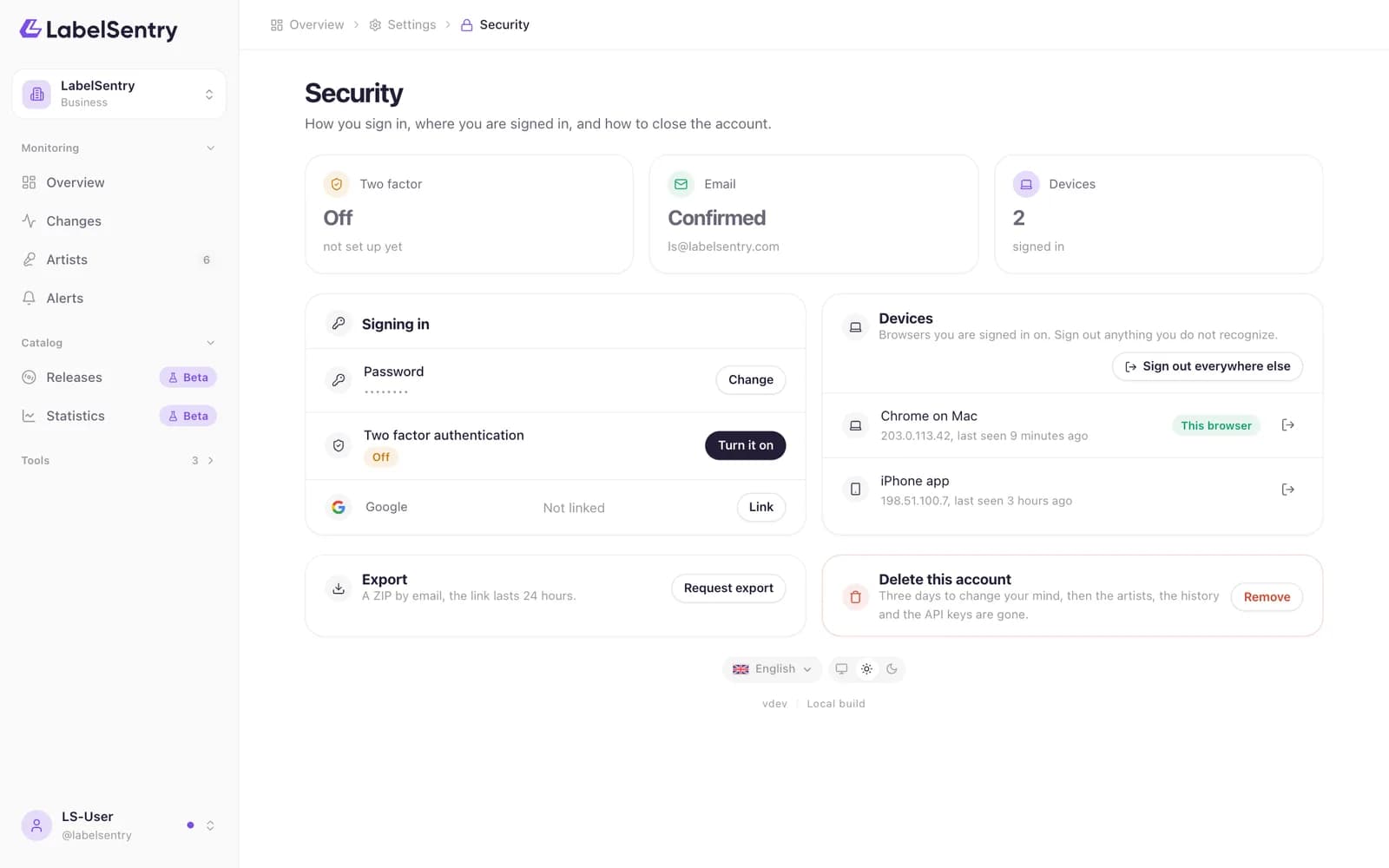Switch to system theme monitor icon

(x=841, y=669)
